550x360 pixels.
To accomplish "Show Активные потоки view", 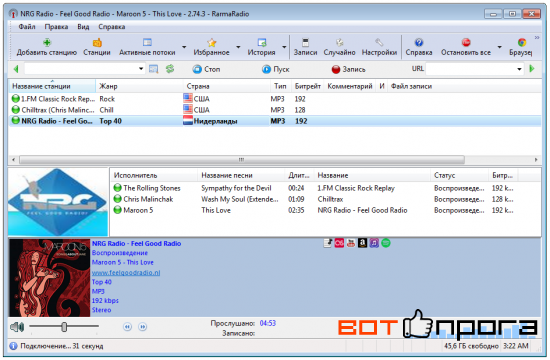I will point(147,47).
